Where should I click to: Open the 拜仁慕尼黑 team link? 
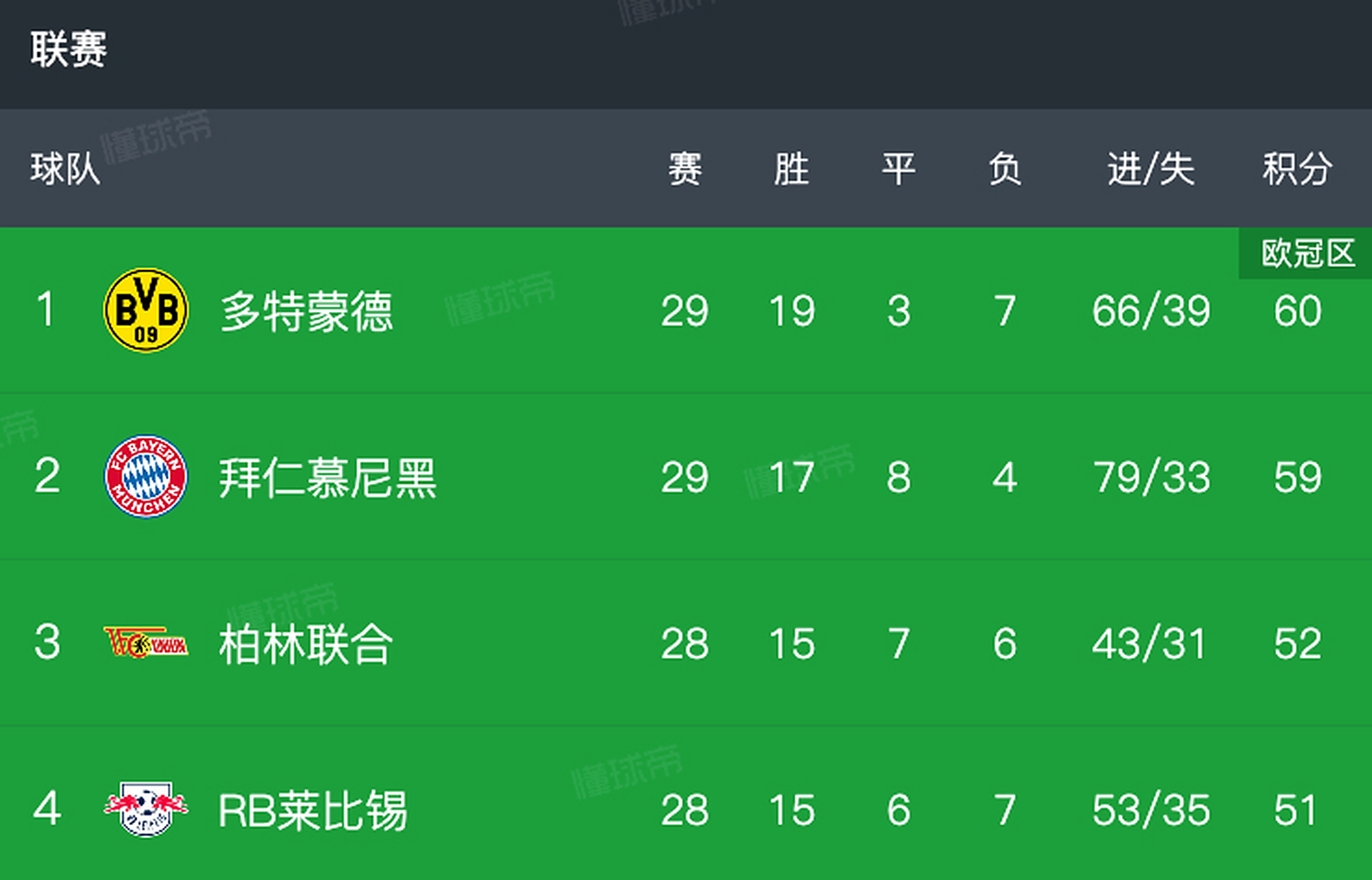[327, 478]
